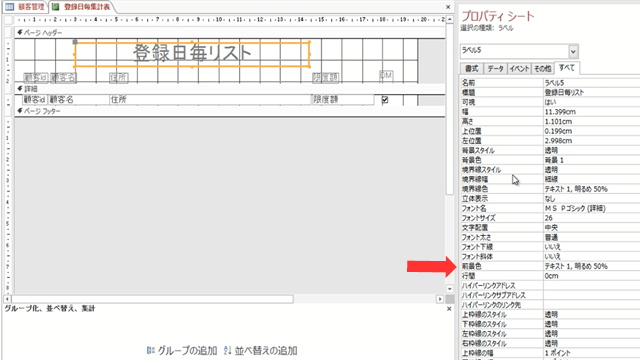Select the 詳細 section bar
The height and width of the screenshot is (360, 640).
tap(230, 89)
